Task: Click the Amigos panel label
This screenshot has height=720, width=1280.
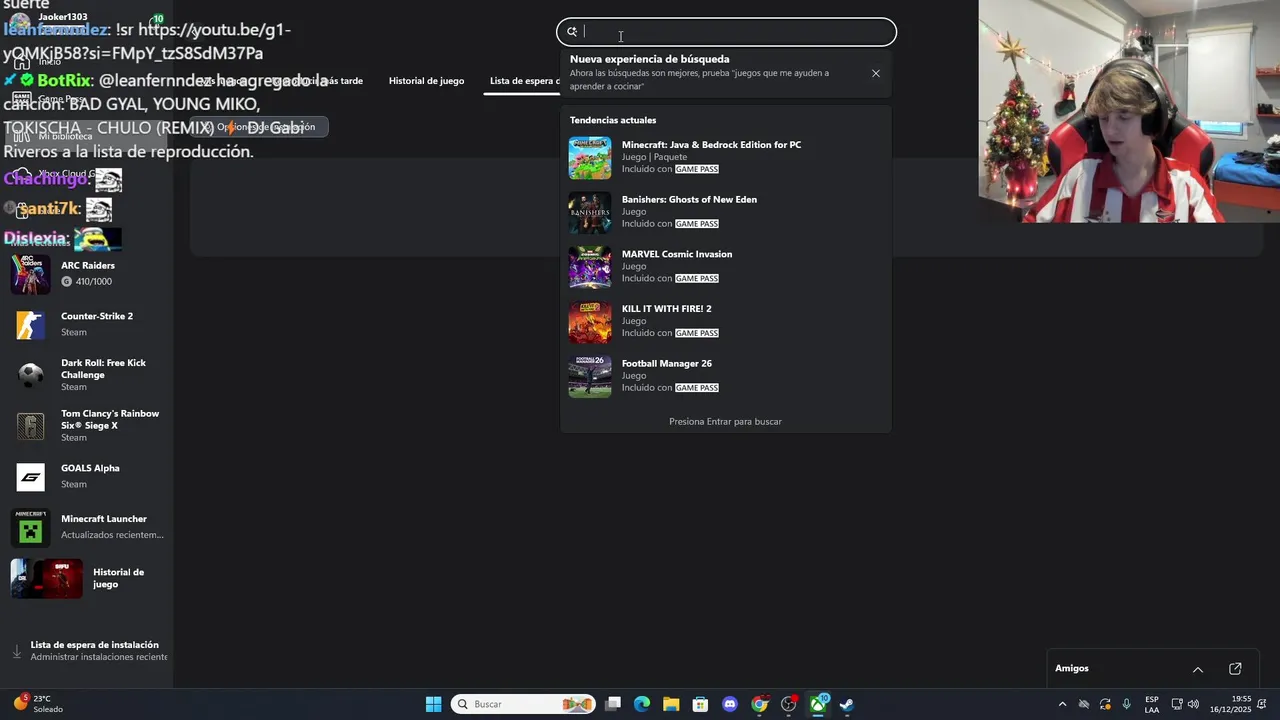Action: pyautogui.click(x=1072, y=669)
